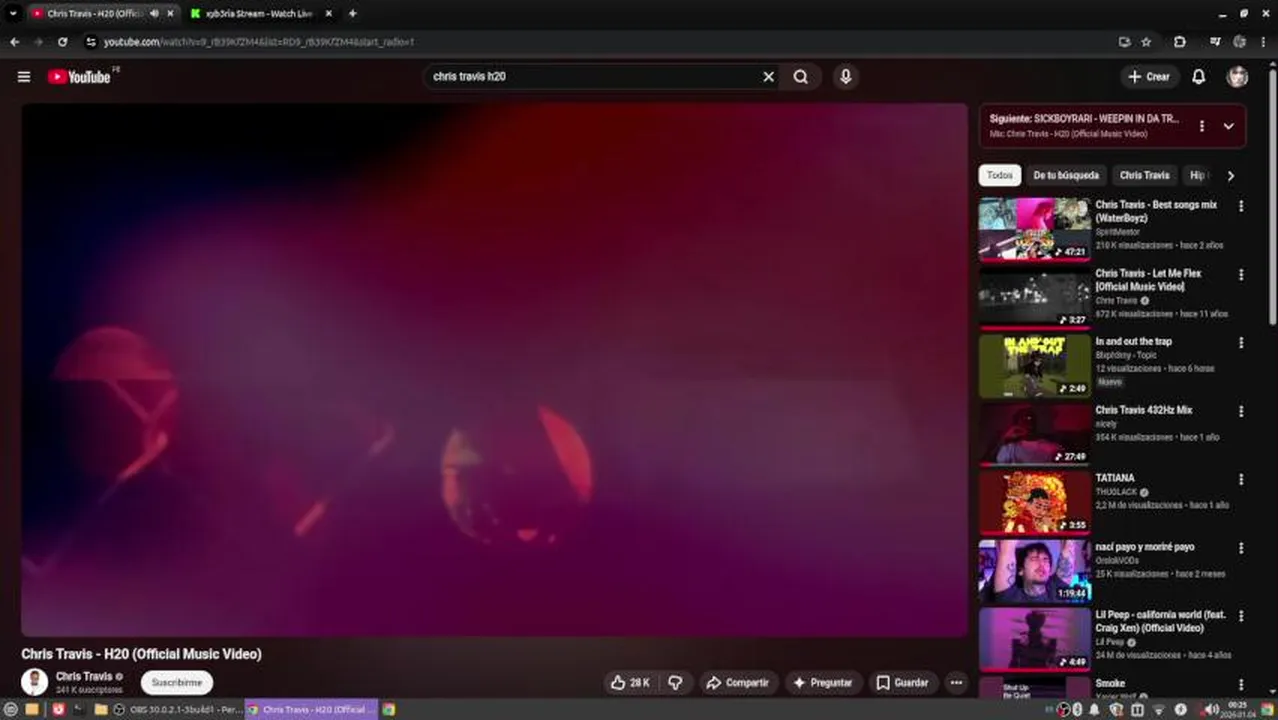
Task: Open the taskbar Bluetooth icon
Action: pos(1077,709)
